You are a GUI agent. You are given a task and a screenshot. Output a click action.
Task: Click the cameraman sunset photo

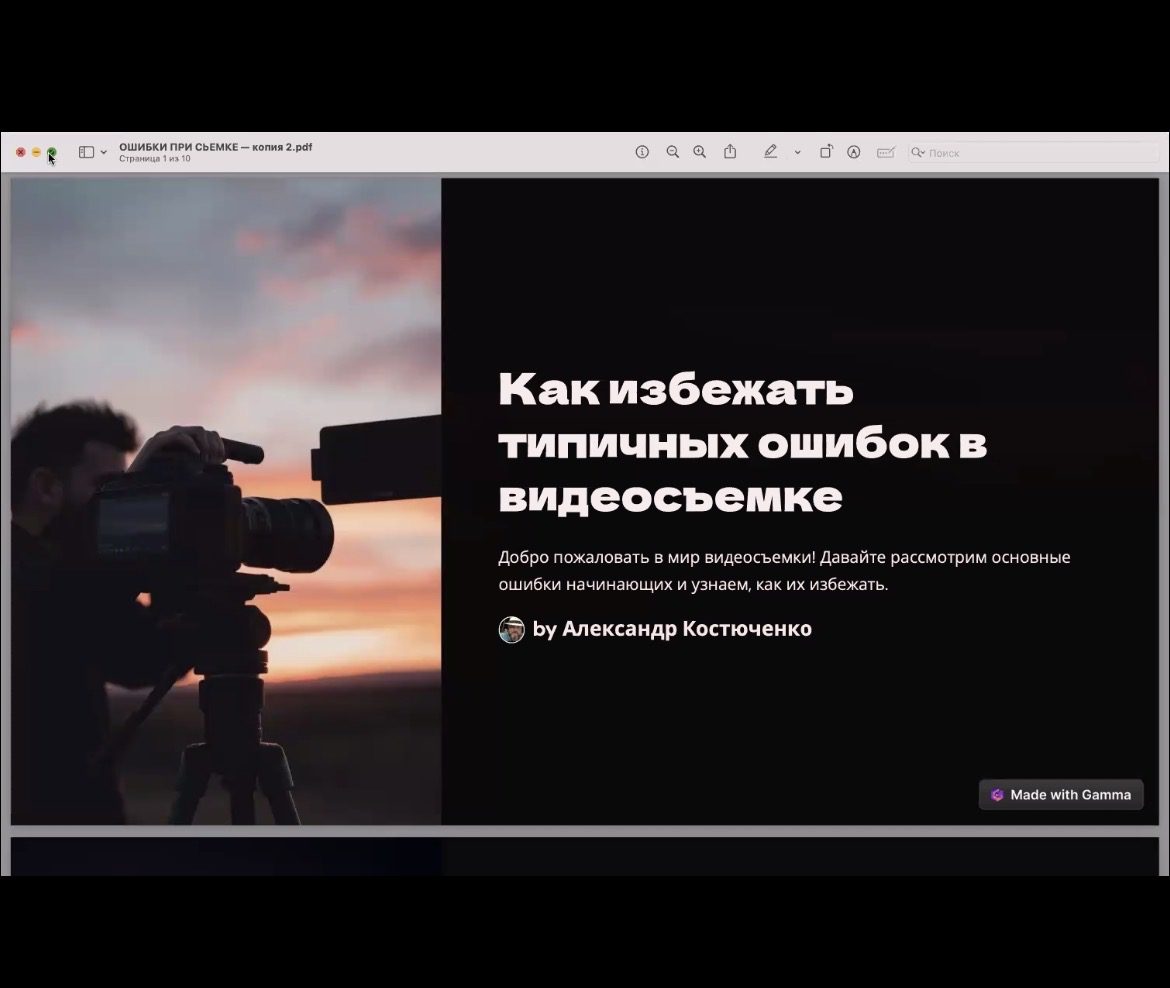226,500
